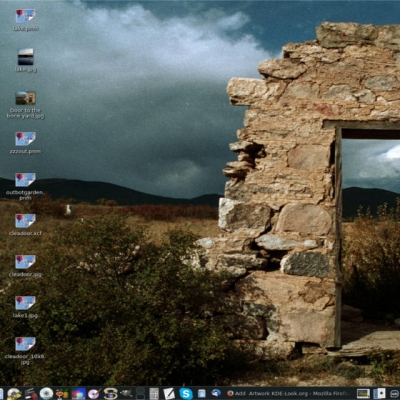Open the gold S application launcher
The image size is (400, 400).
tap(110, 394)
